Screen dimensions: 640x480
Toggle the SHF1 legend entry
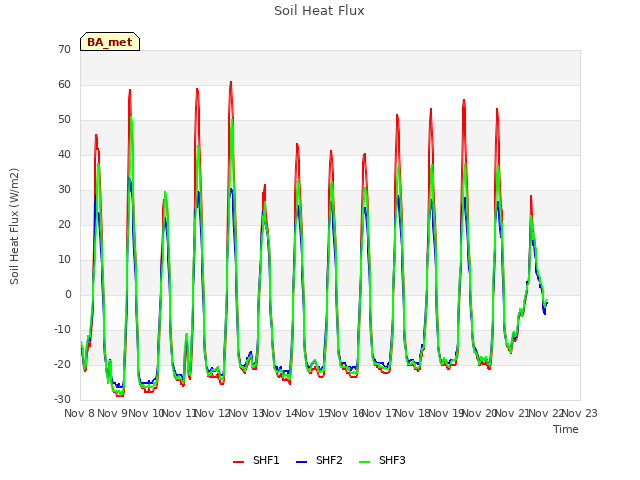pyautogui.click(x=256, y=460)
